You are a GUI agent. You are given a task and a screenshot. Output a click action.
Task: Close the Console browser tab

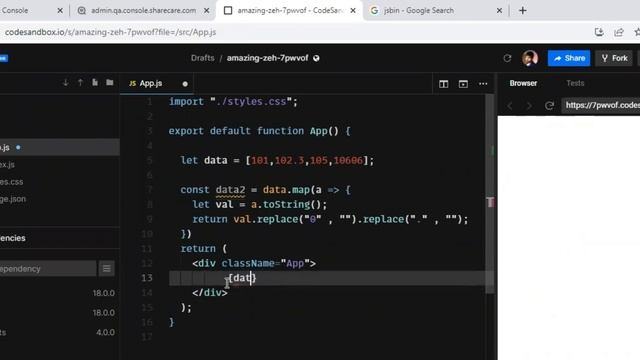pos(60,11)
